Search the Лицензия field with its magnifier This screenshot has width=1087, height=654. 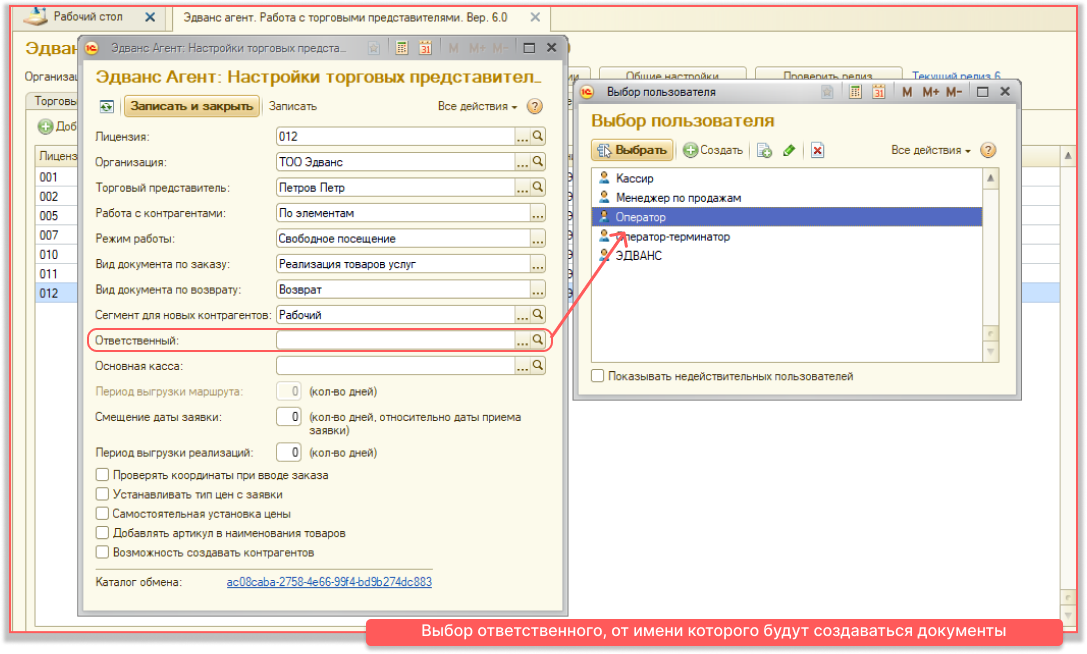[x=538, y=137]
